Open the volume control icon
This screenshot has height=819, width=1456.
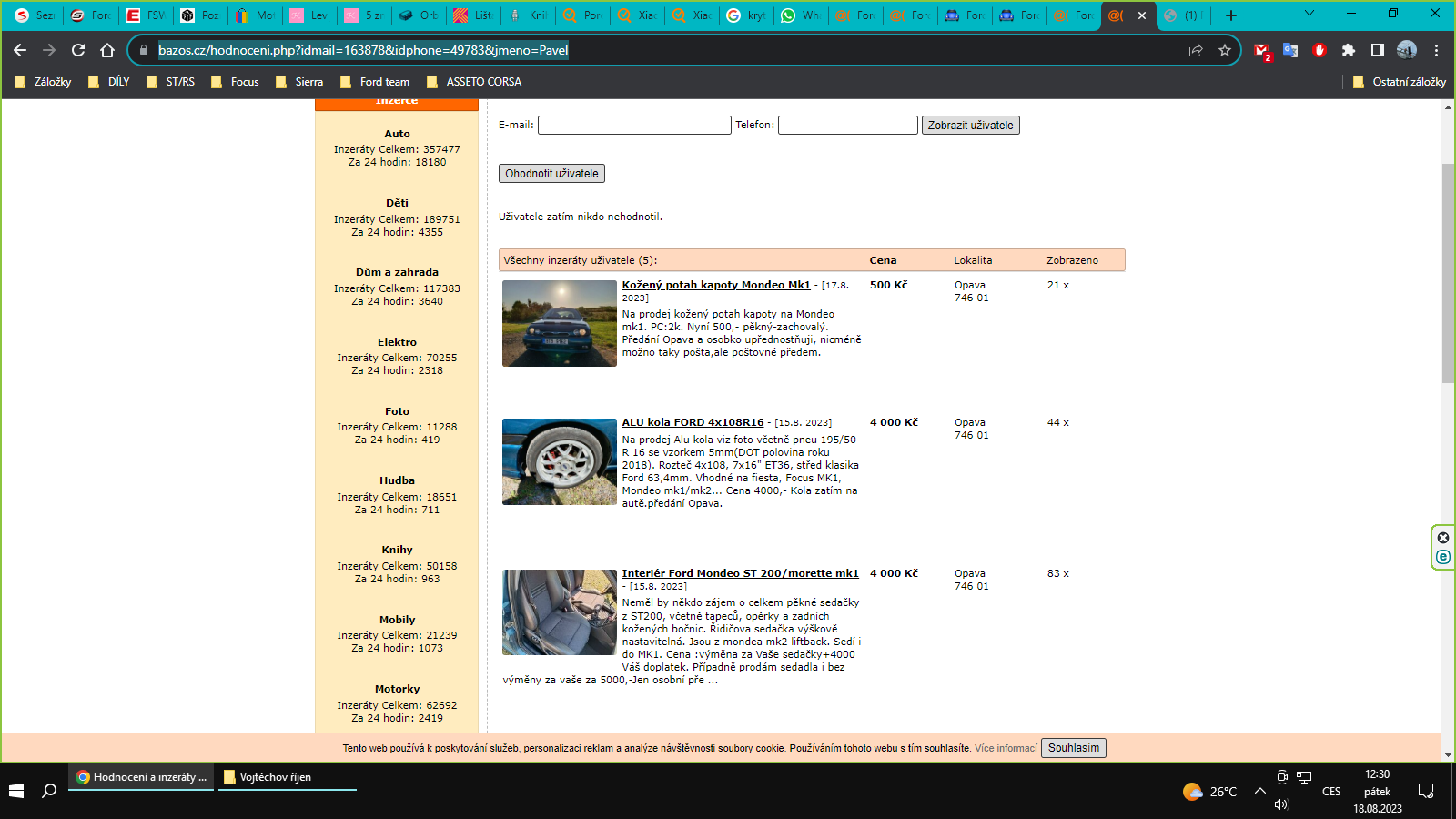[1282, 804]
